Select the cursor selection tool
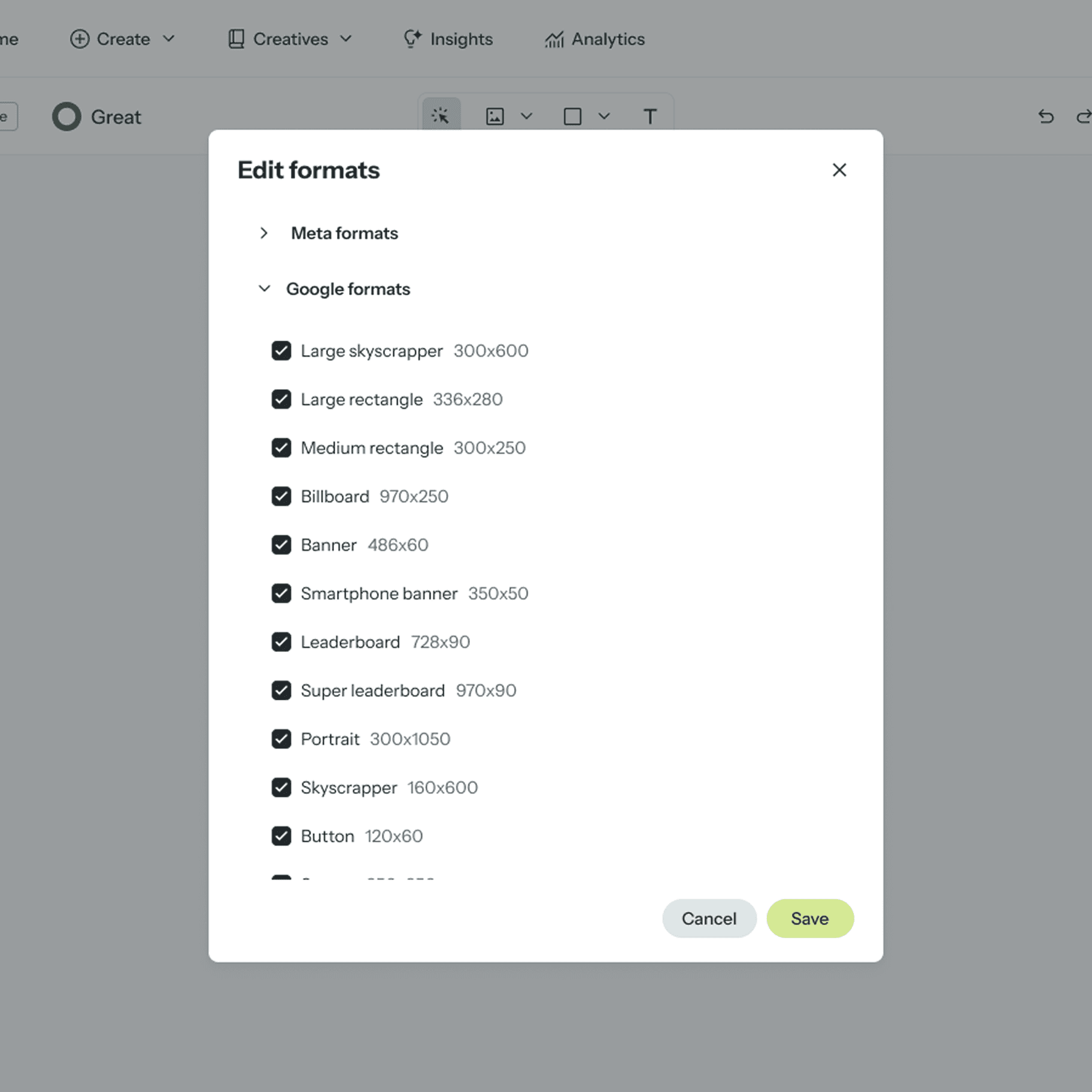 click(x=441, y=116)
